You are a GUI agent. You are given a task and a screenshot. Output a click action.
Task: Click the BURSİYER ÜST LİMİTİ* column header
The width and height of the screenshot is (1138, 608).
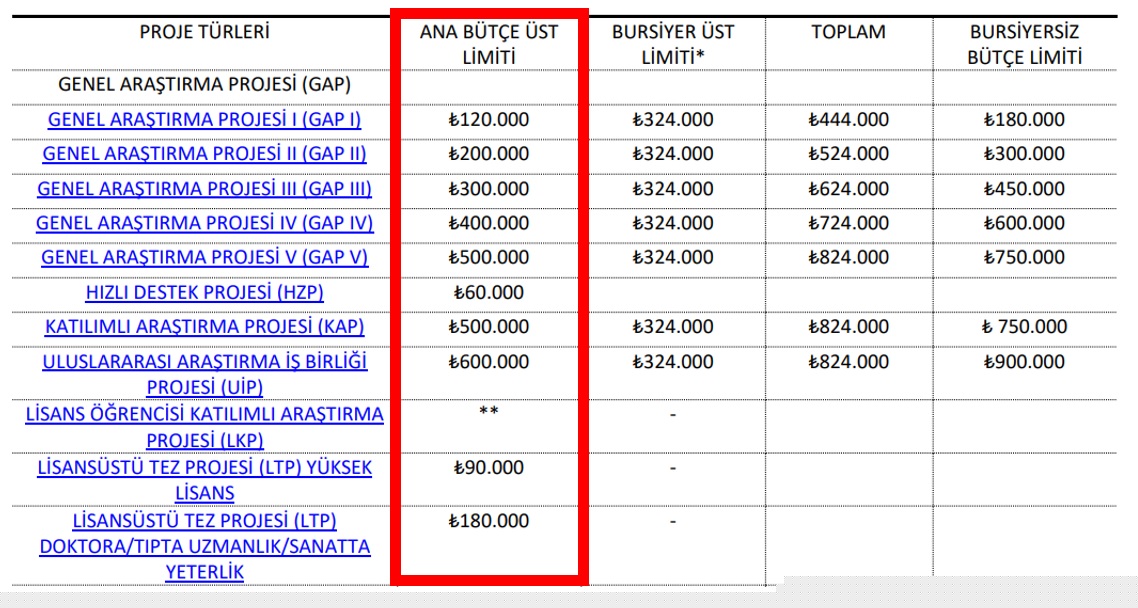coord(673,44)
